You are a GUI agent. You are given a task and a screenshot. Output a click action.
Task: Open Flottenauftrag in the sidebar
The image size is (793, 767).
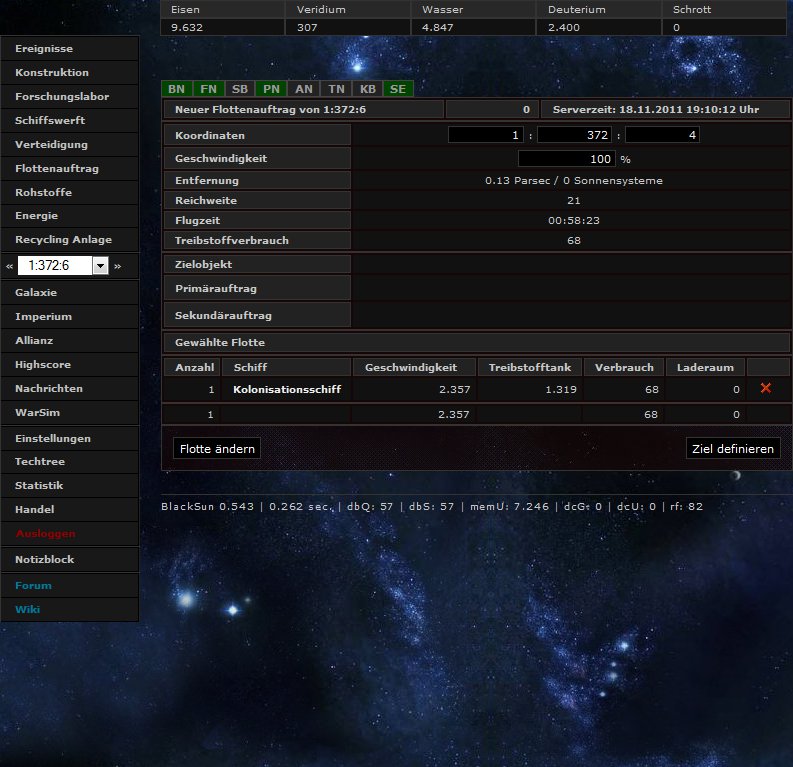(70, 169)
